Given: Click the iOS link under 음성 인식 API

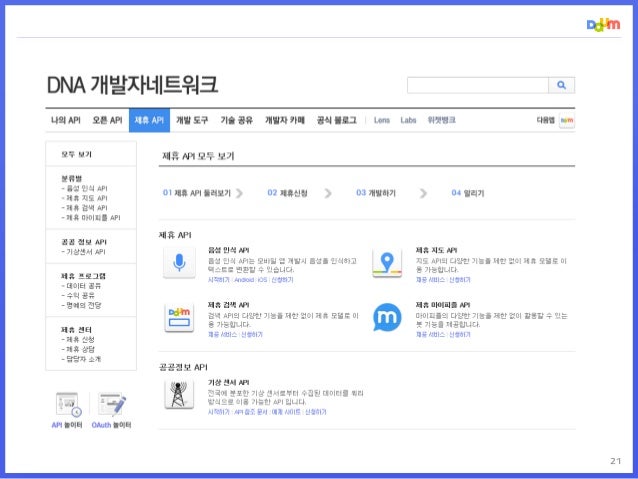Looking at the screenshot, I should [x=262, y=280].
